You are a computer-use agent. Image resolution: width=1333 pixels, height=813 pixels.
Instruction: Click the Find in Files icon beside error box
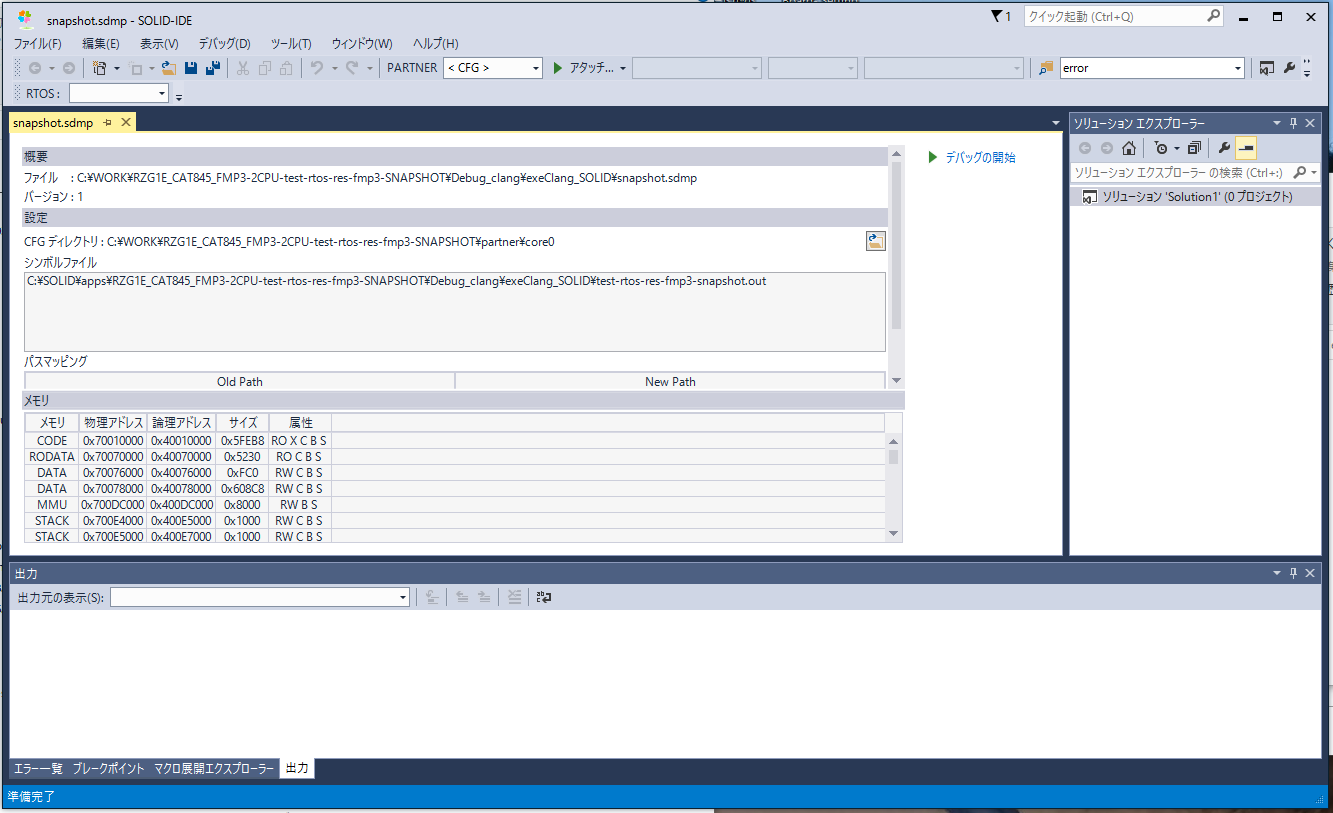1046,68
